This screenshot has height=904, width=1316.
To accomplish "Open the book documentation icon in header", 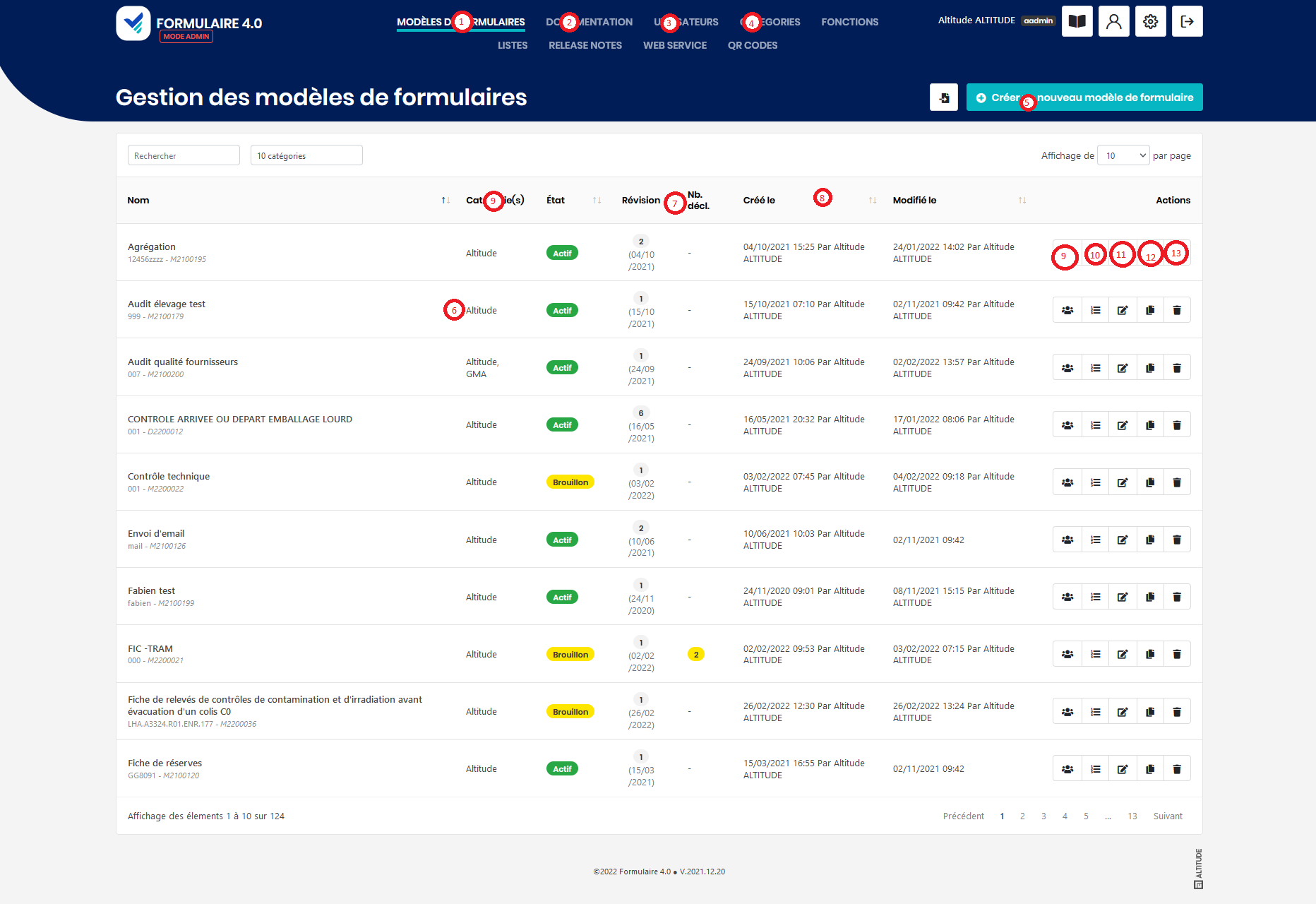I will pyautogui.click(x=1077, y=21).
